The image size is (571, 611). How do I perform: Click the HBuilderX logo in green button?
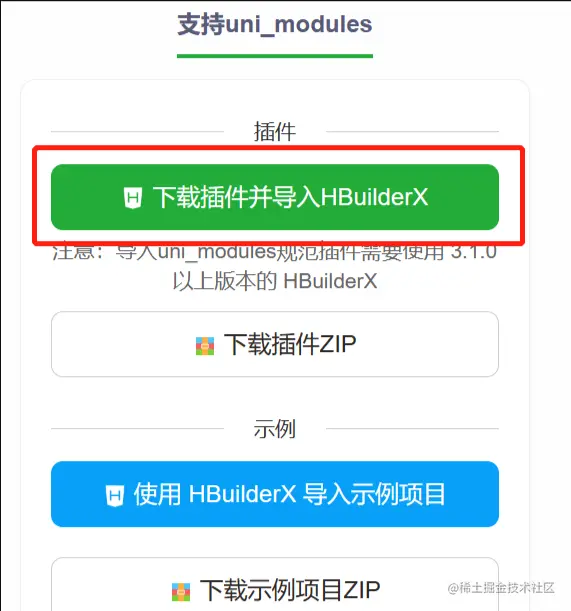pyautogui.click(x=133, y=198)
